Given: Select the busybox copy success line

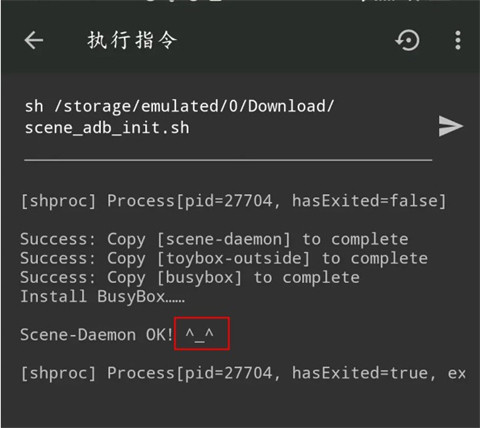Looking at the screenshot, I should pos(190,278).
